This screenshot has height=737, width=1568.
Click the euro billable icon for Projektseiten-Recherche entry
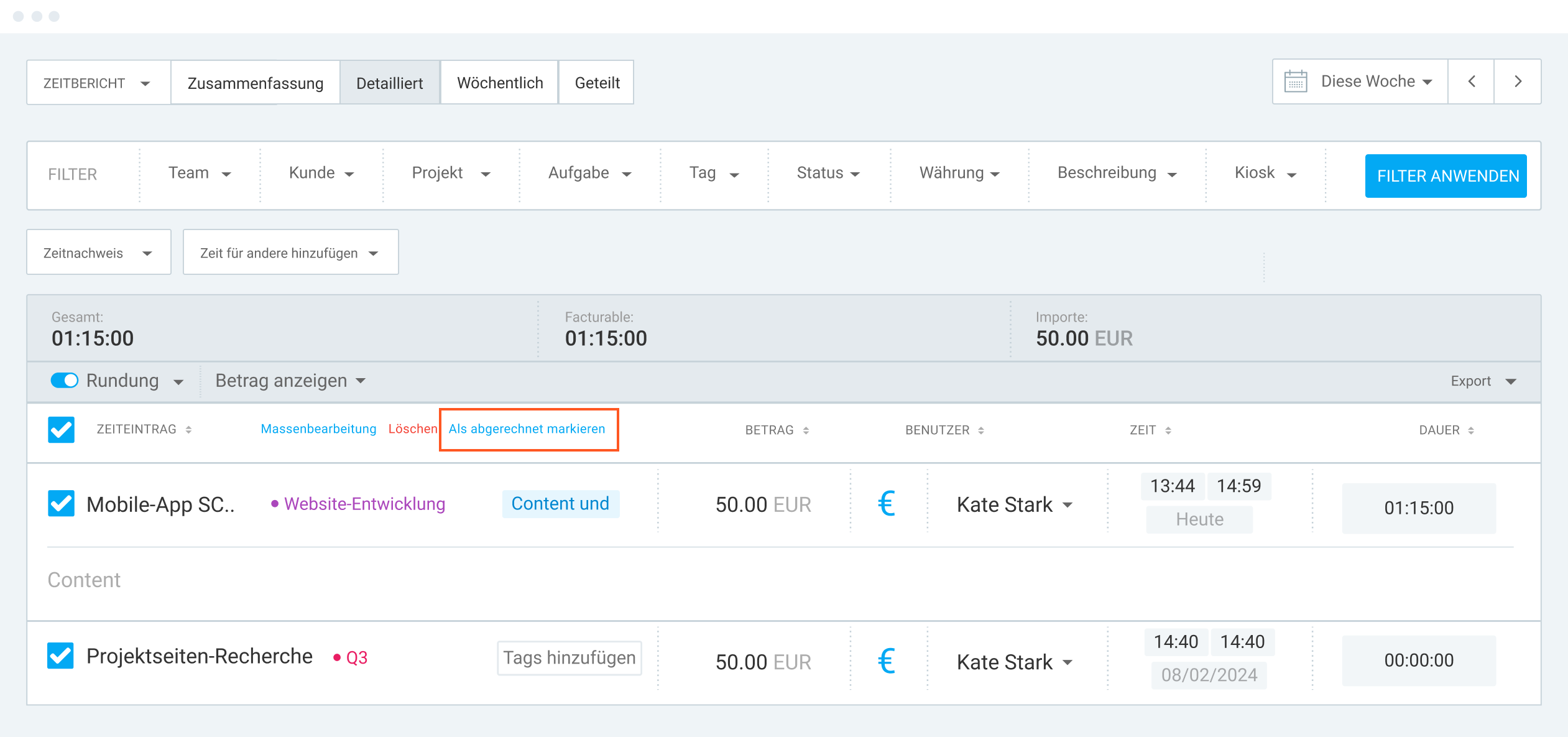click(887, 661)
